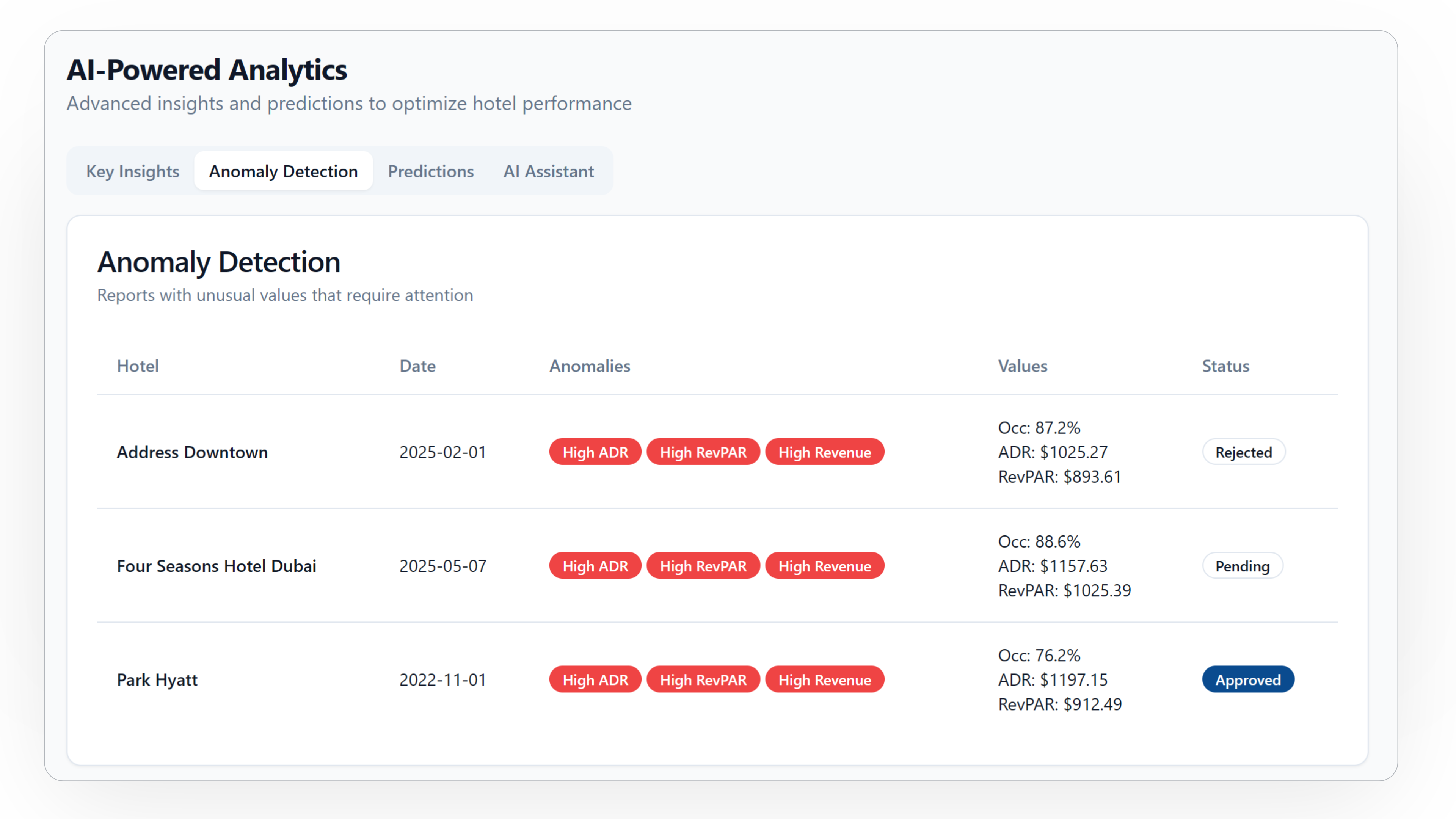
Task: Click the date 2025-02-01
Action: point(442,452)
